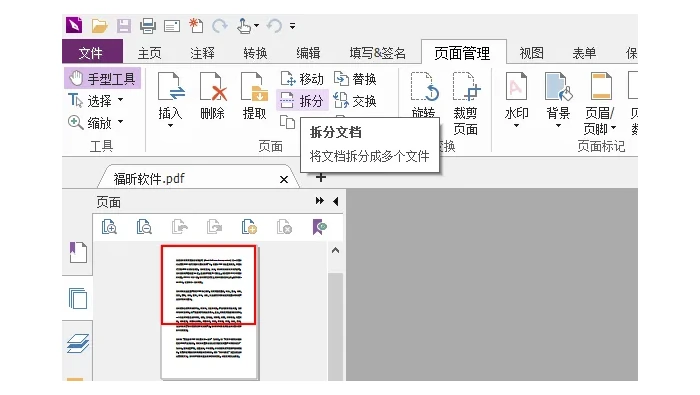Switch to the 表单 tab
700x395 pixels.
coord(584,53)
